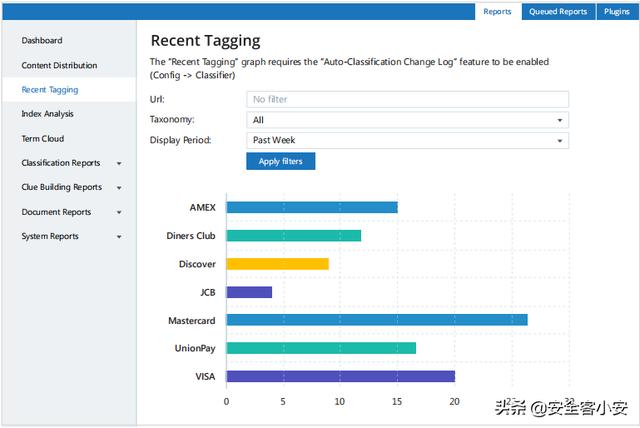Click the JCB chart label
Image resolution: width=640 pixels, height=428 pixels.
(208, 293)
